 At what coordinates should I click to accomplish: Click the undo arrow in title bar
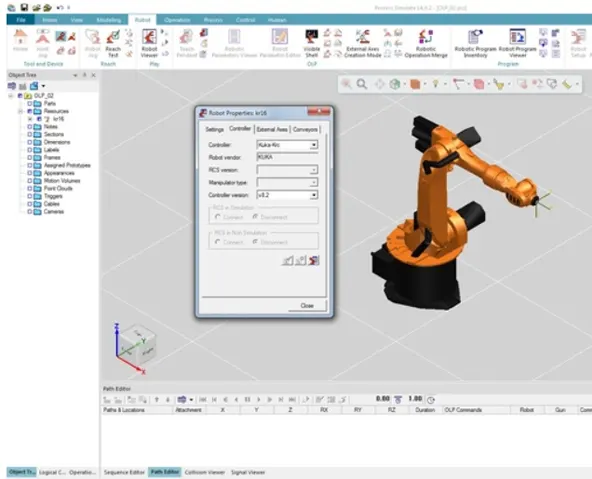tap(60, 7)
